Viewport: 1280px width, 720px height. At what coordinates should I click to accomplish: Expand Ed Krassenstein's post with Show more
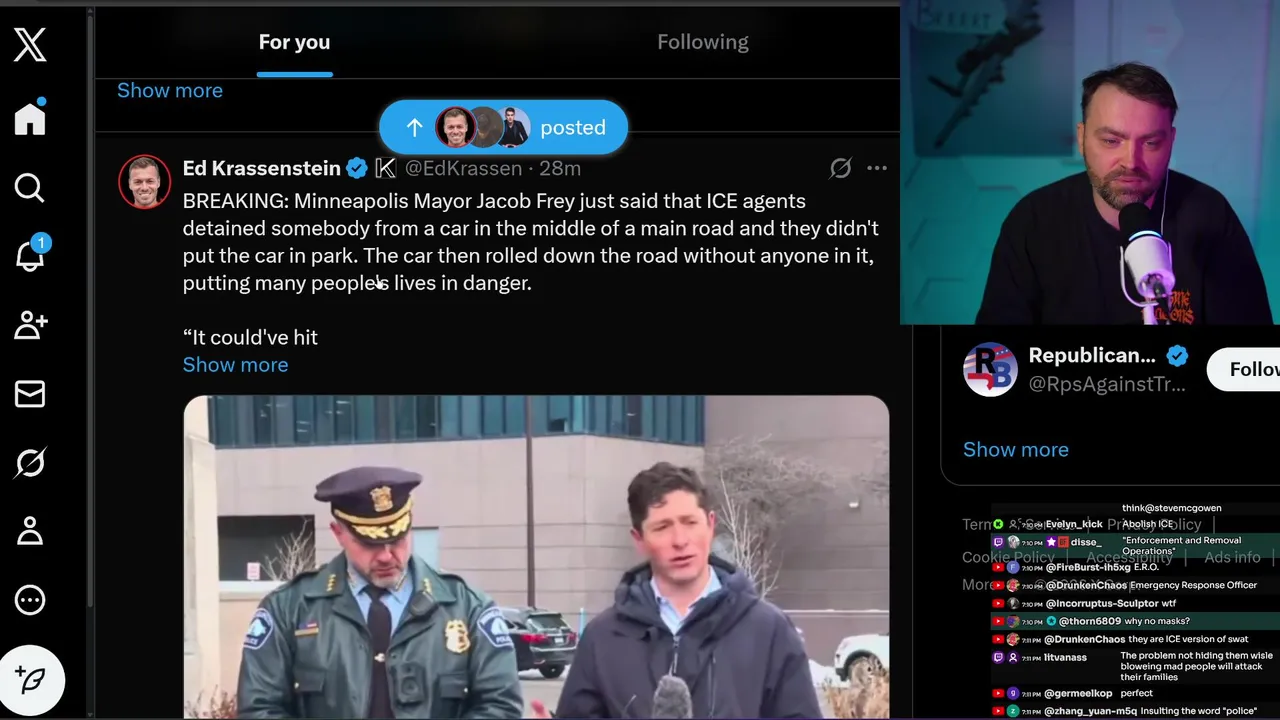pyautogui.click(x=235, y=365)
